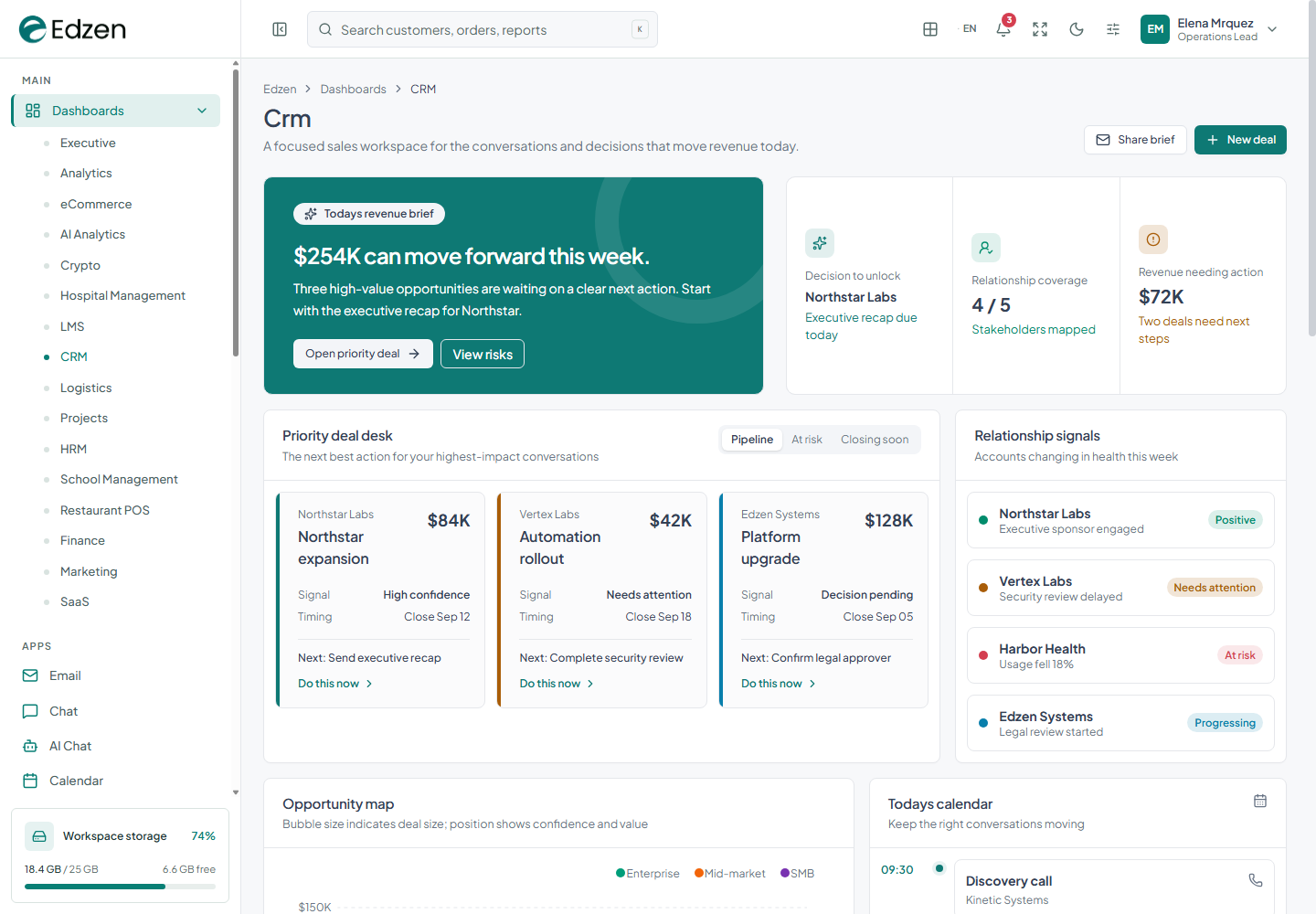Collapse the Dashboards menu chevron
1316x914 pixels.
[x=202, y=111]
